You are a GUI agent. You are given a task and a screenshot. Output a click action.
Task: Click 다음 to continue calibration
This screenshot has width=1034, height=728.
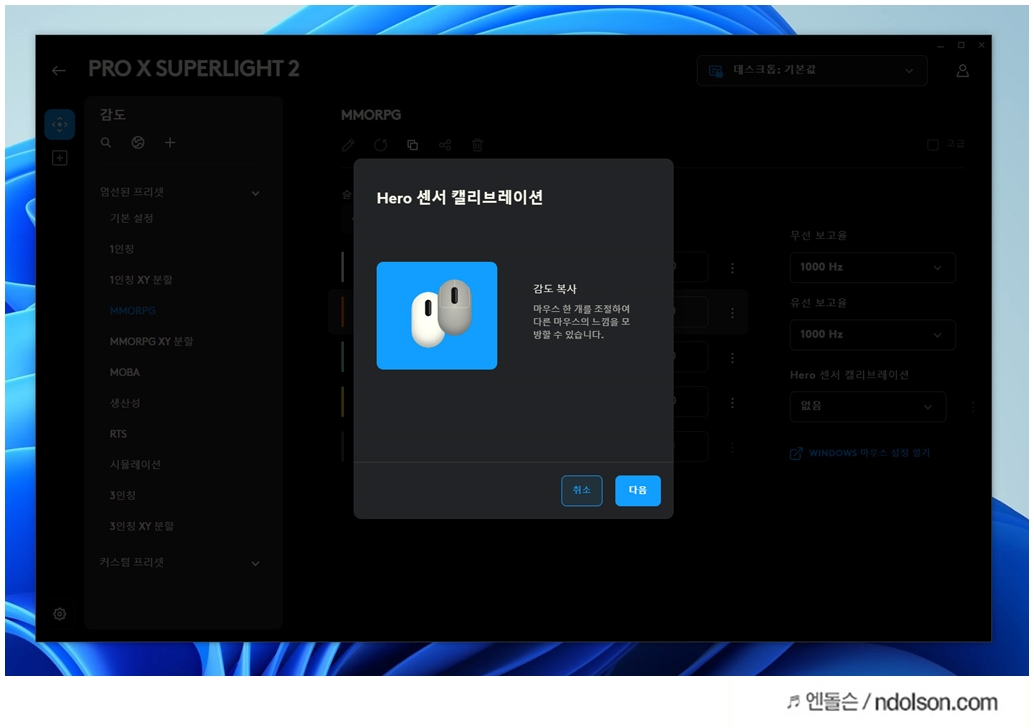(x=638, y=491)
